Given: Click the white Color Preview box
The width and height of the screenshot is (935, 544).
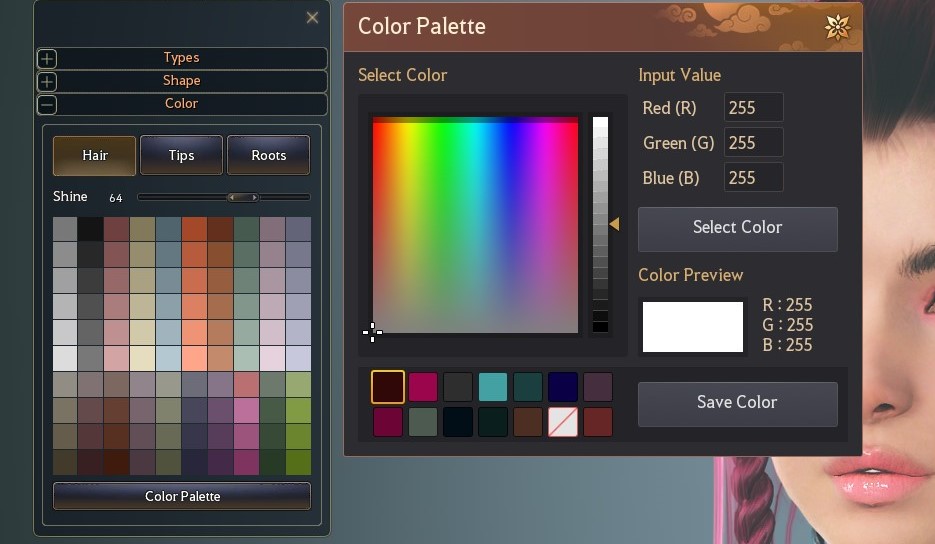Looking at the screenshot, I should [692, 327].
